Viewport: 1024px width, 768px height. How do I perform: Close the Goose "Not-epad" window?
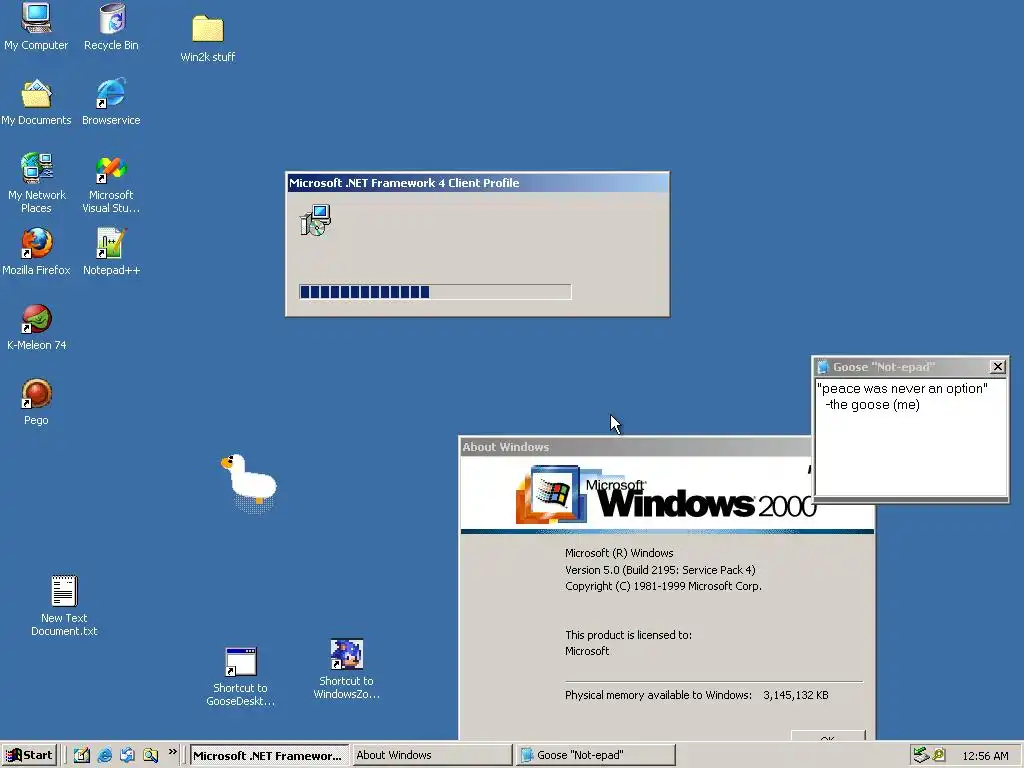998,367
